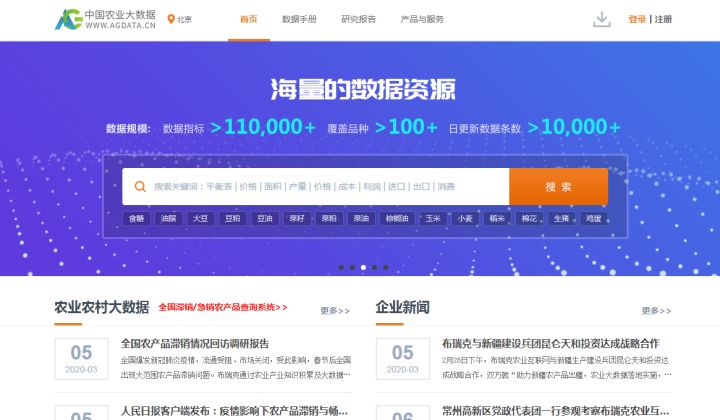This screenshot has width=720, height=420.
Task: Open article 布瑞克与新疆建设兵团昆仑天和投资达成战略合作
Action: click(551, 343)
